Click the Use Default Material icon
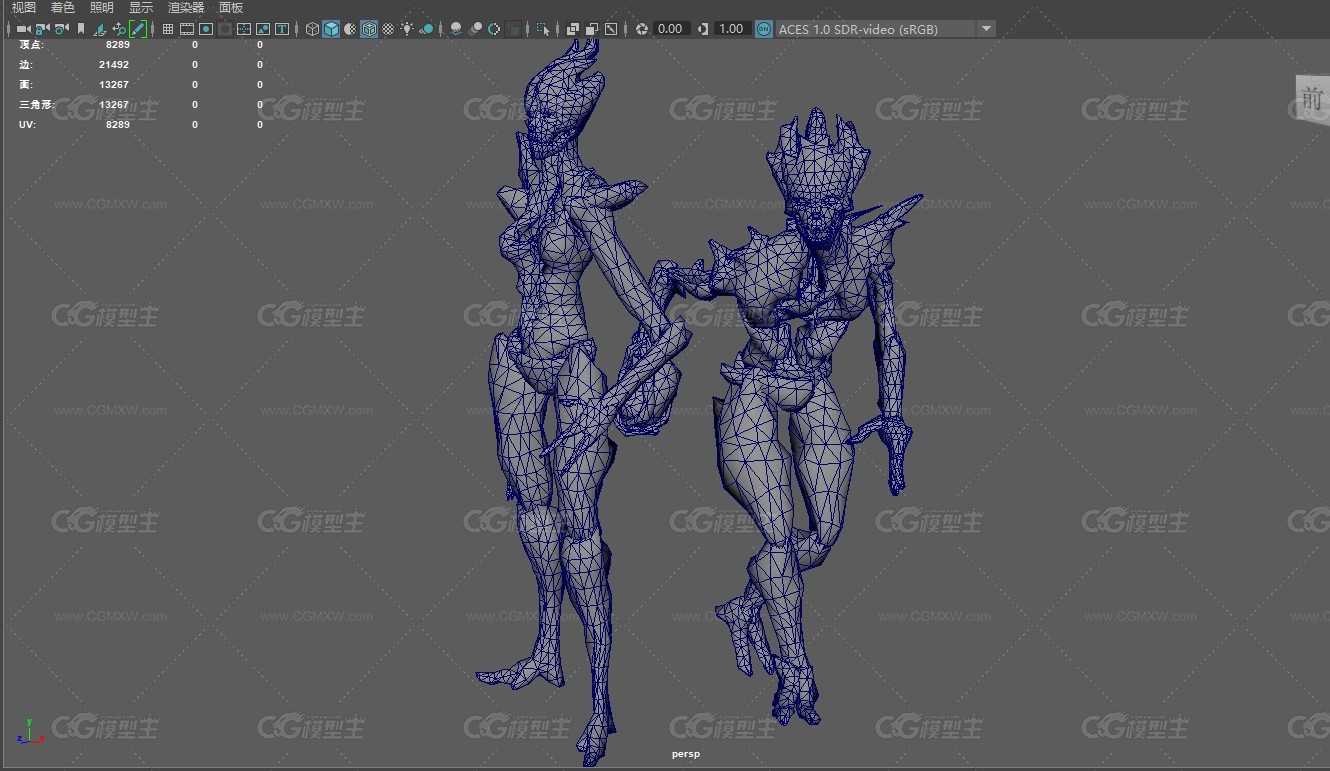 (350, 29)
